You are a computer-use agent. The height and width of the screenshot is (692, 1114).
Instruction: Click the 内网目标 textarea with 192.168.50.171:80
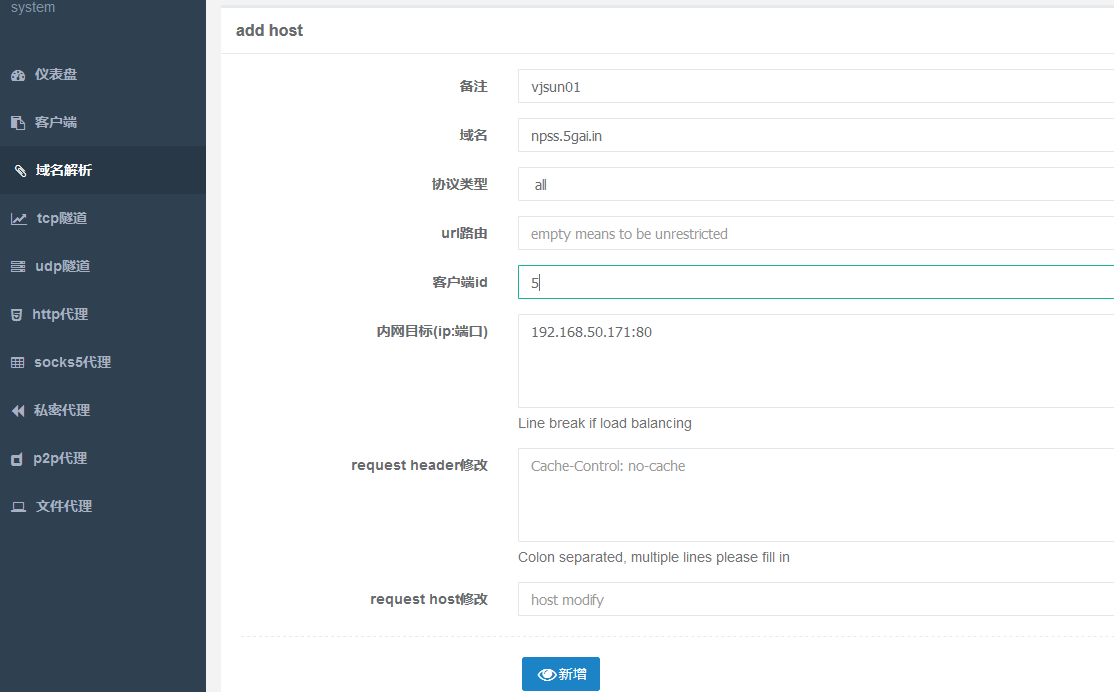[815, 361]
